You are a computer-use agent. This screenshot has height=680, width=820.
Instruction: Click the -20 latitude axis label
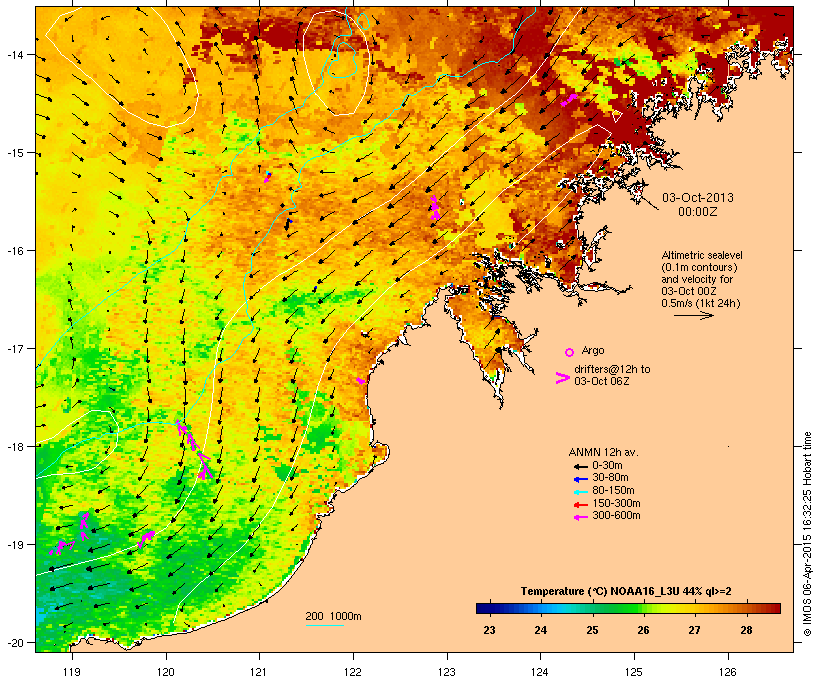[14, 642]
